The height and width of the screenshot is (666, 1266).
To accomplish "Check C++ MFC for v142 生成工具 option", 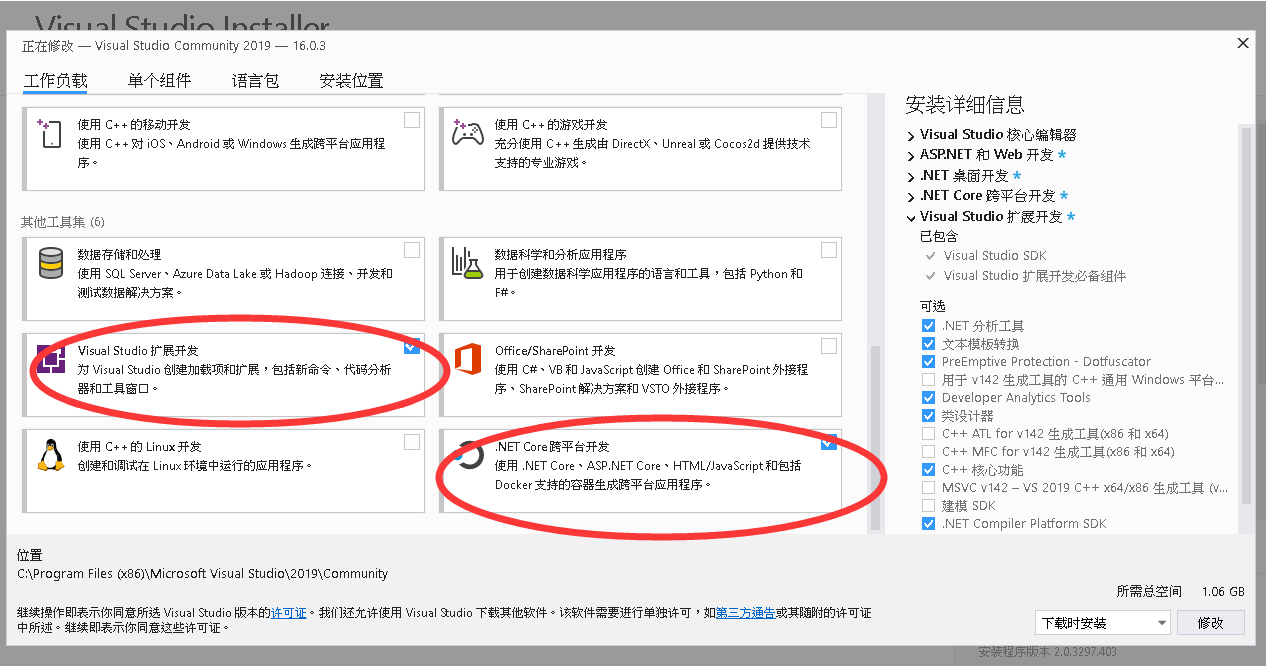I will point(929,452).
